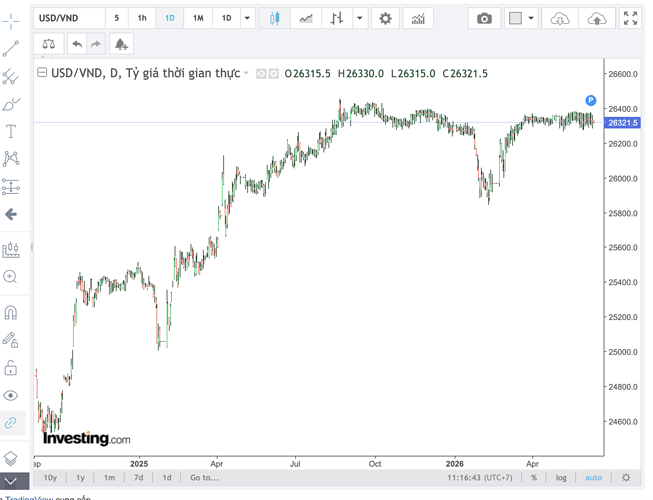Open the TradingView link
Viewport: 653px width, 500px height.
[x=29, y=498]
